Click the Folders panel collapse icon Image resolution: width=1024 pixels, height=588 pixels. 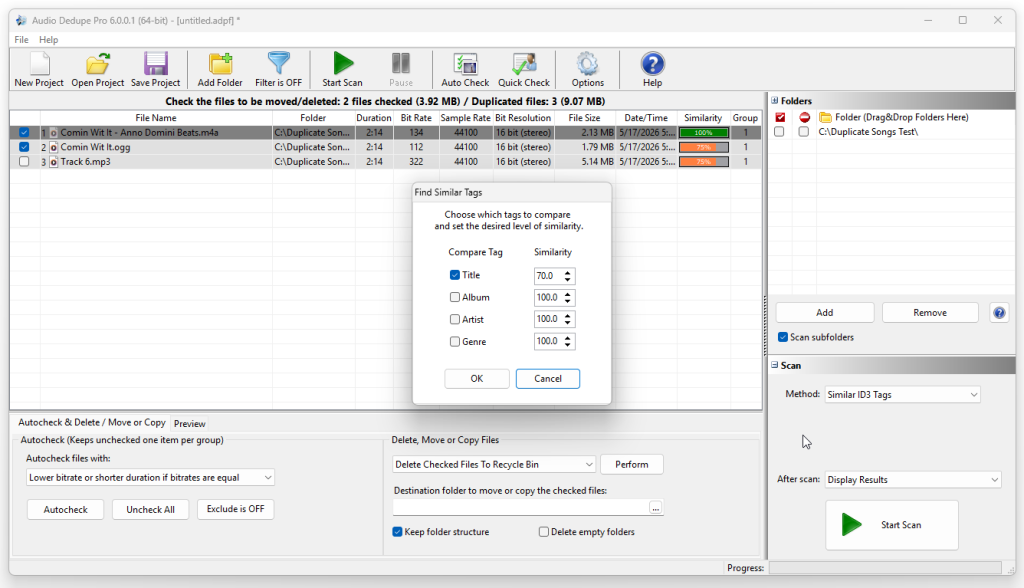[775, 101]
